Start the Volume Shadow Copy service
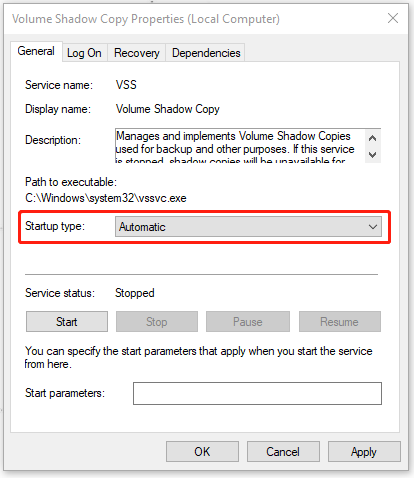The height and width of the screenshot is (478, 414). click(x=67, y=322)
